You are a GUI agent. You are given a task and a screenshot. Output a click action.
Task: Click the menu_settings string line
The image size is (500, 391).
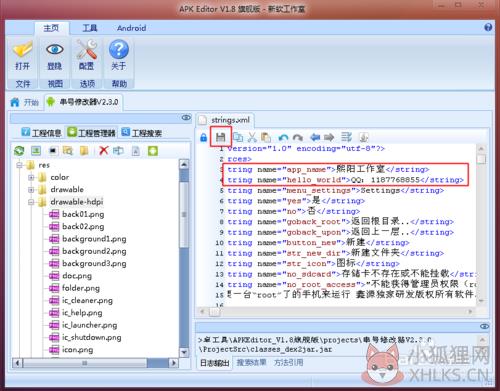pos(336,191)
